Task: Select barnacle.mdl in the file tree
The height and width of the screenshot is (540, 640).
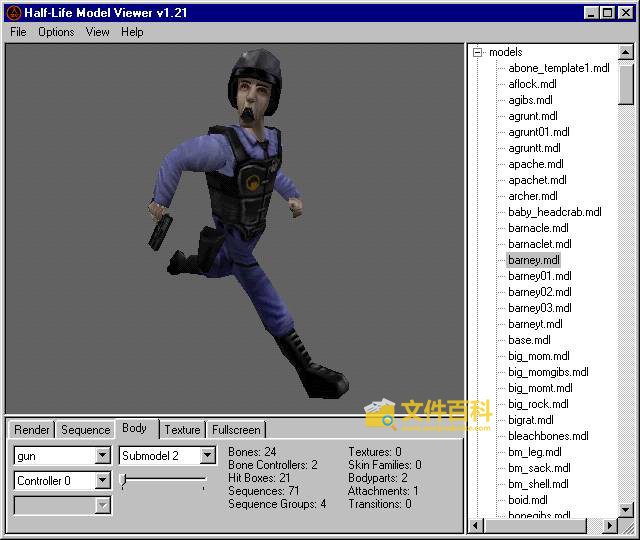Action: (538, 228)
